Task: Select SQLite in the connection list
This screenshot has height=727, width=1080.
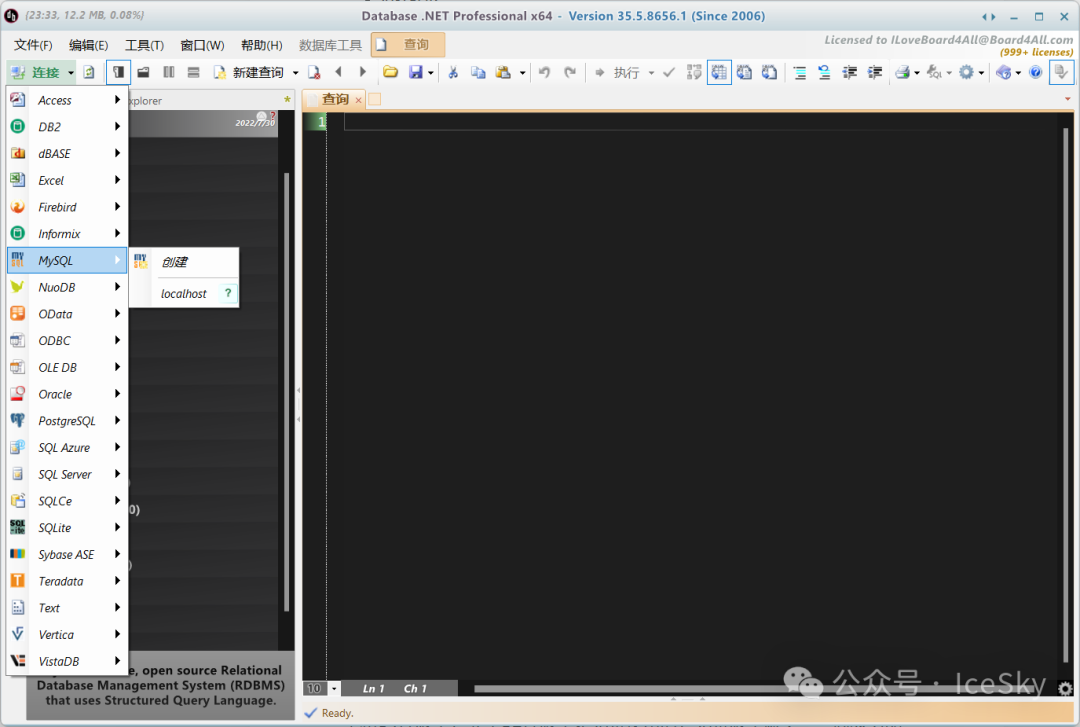Action: click(x=55, y=528)
